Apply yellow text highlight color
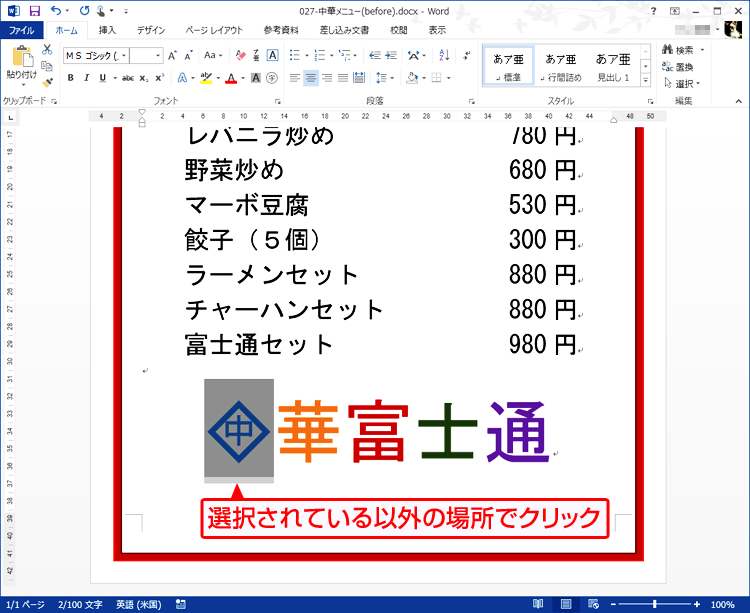 pos(206,78)
